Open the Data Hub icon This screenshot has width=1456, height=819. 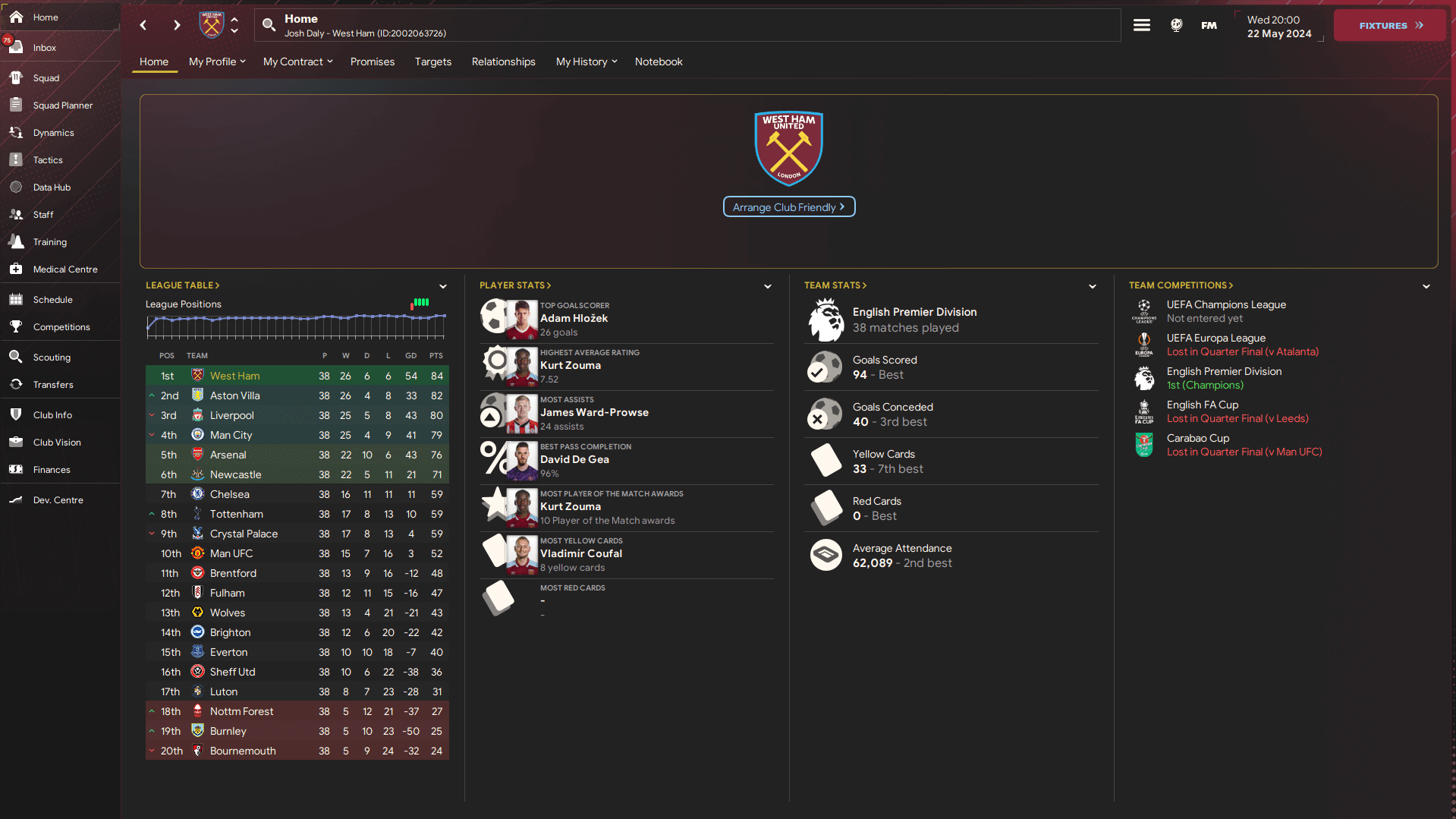(16, 187)
